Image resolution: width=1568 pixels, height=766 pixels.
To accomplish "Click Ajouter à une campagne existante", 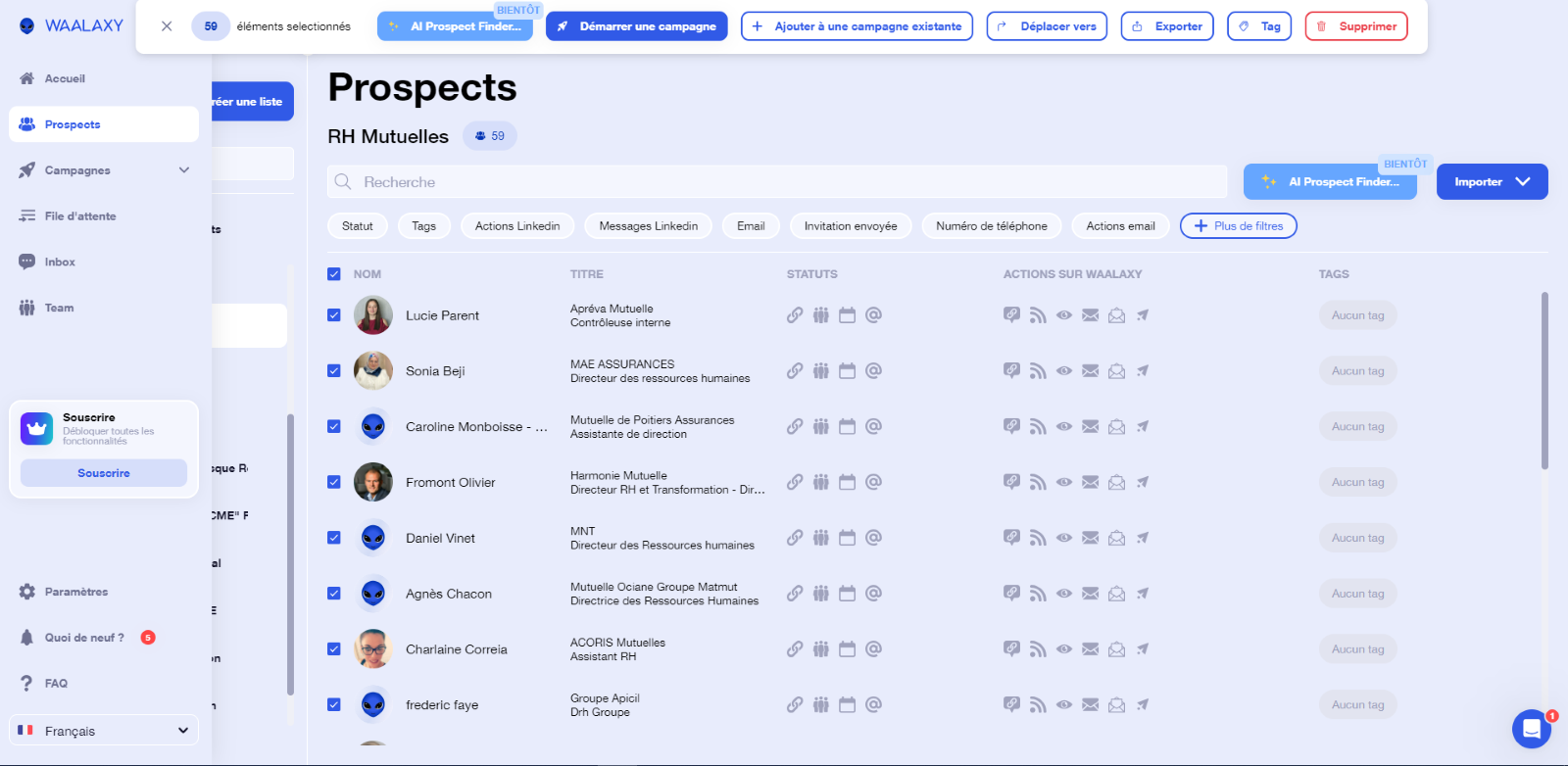I will click(857, 26).
